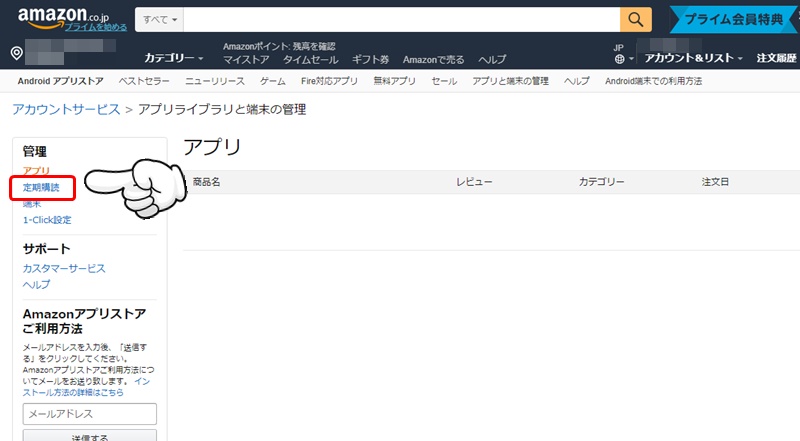Click the 注文日 column header
This screenshot has width=800, height=441.
tap(715, 182)
